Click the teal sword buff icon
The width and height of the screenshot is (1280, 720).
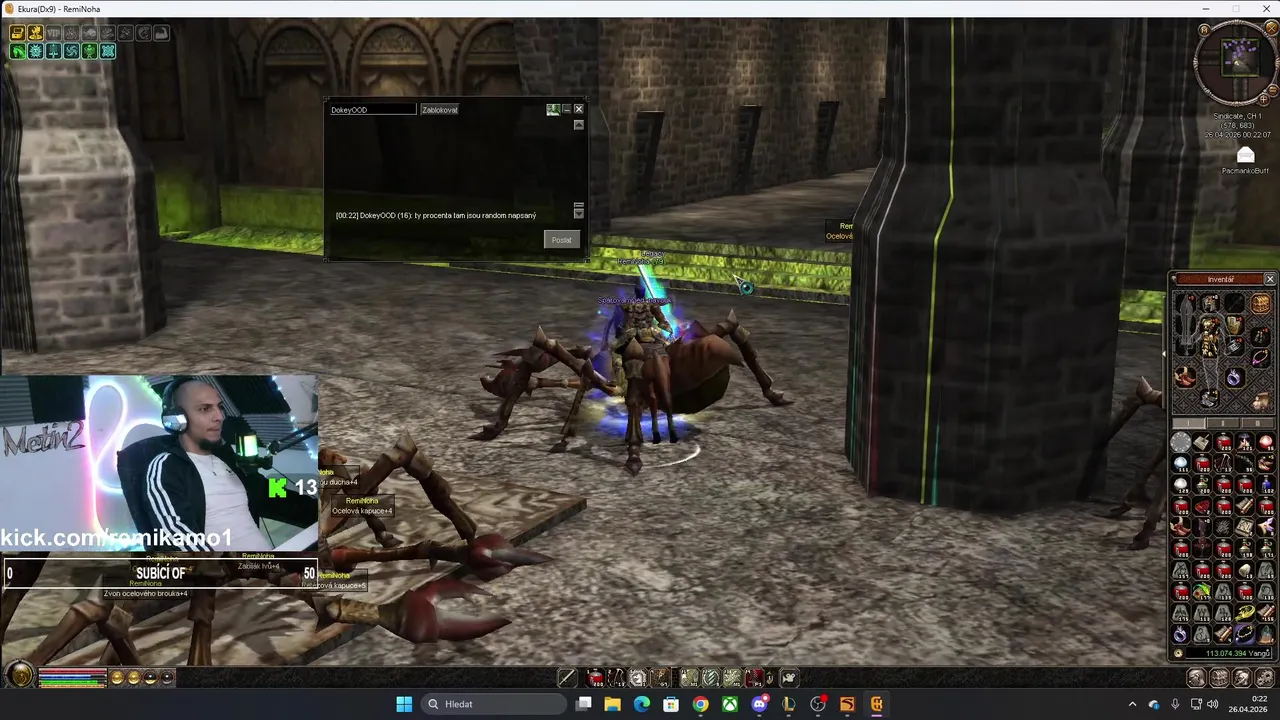tap(53, 51)
